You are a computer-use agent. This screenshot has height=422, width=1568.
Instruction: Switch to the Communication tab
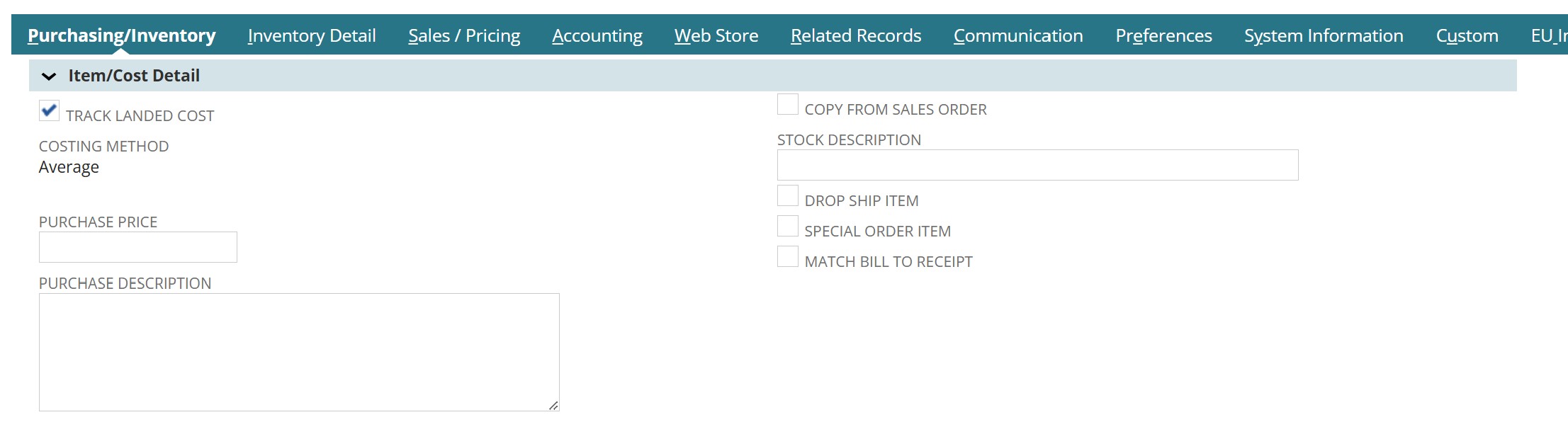[1018, 35]
